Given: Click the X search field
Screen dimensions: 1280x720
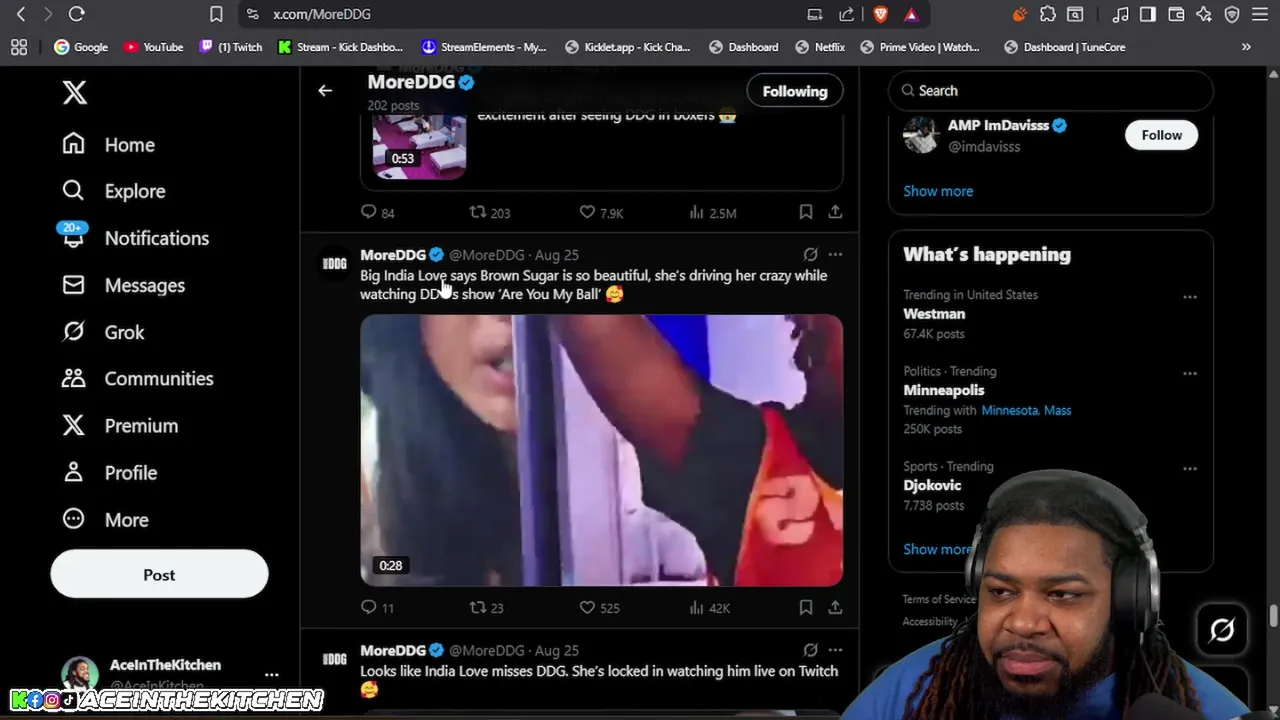Looking at the screenshot, I should [x=1050, y=90].
